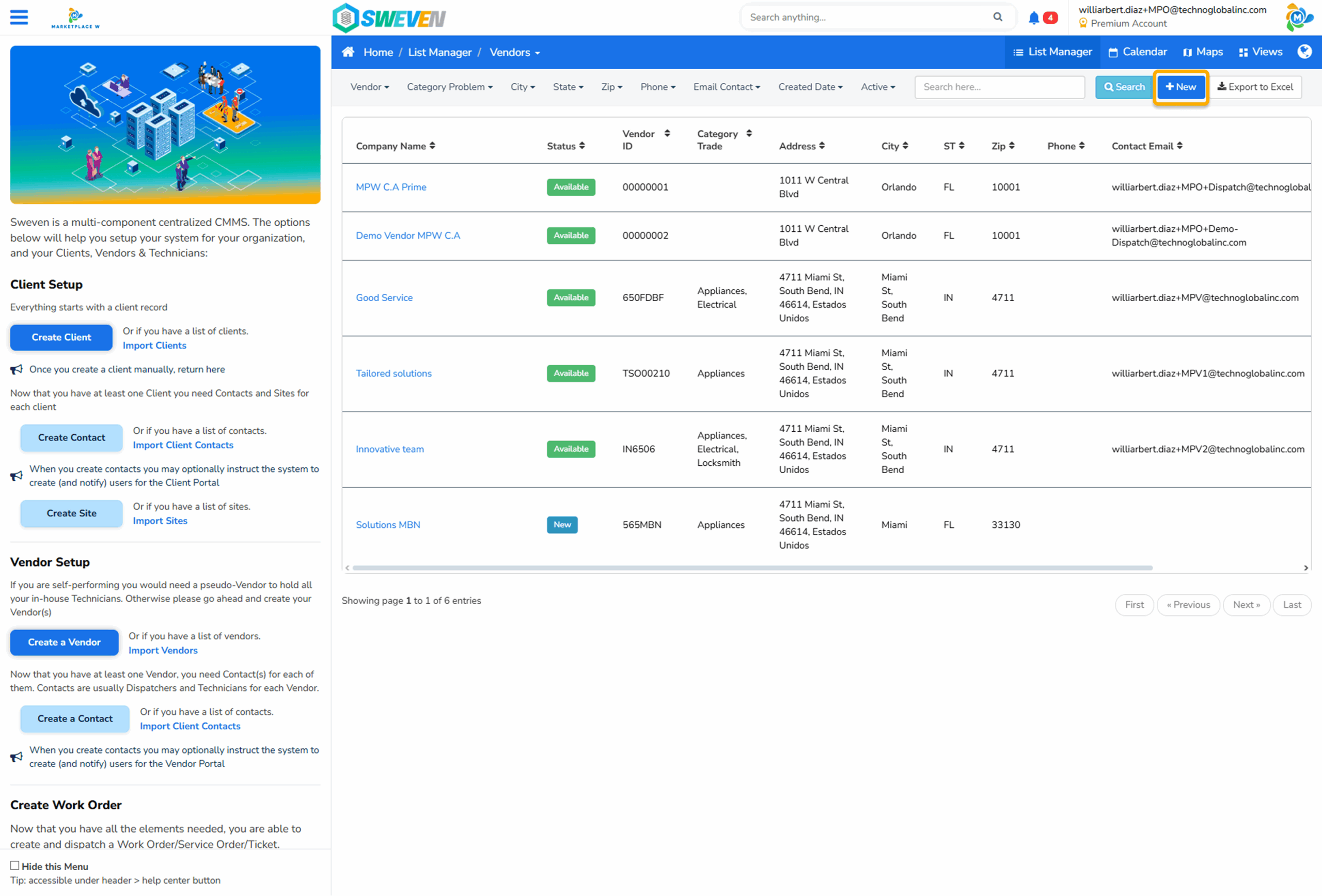
Task: Open the Solutions MBN vendor
Action: (x=388, y=525)
